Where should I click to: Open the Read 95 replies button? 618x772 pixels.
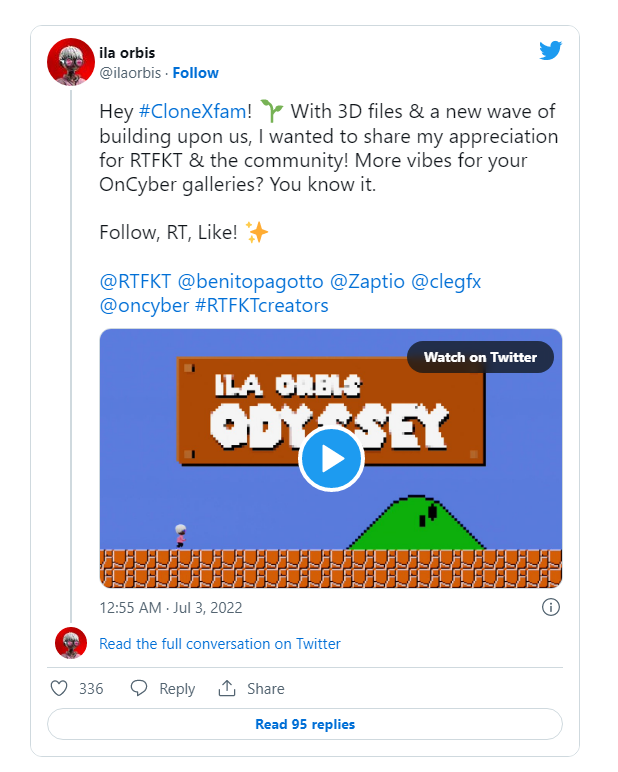point(305,724)
